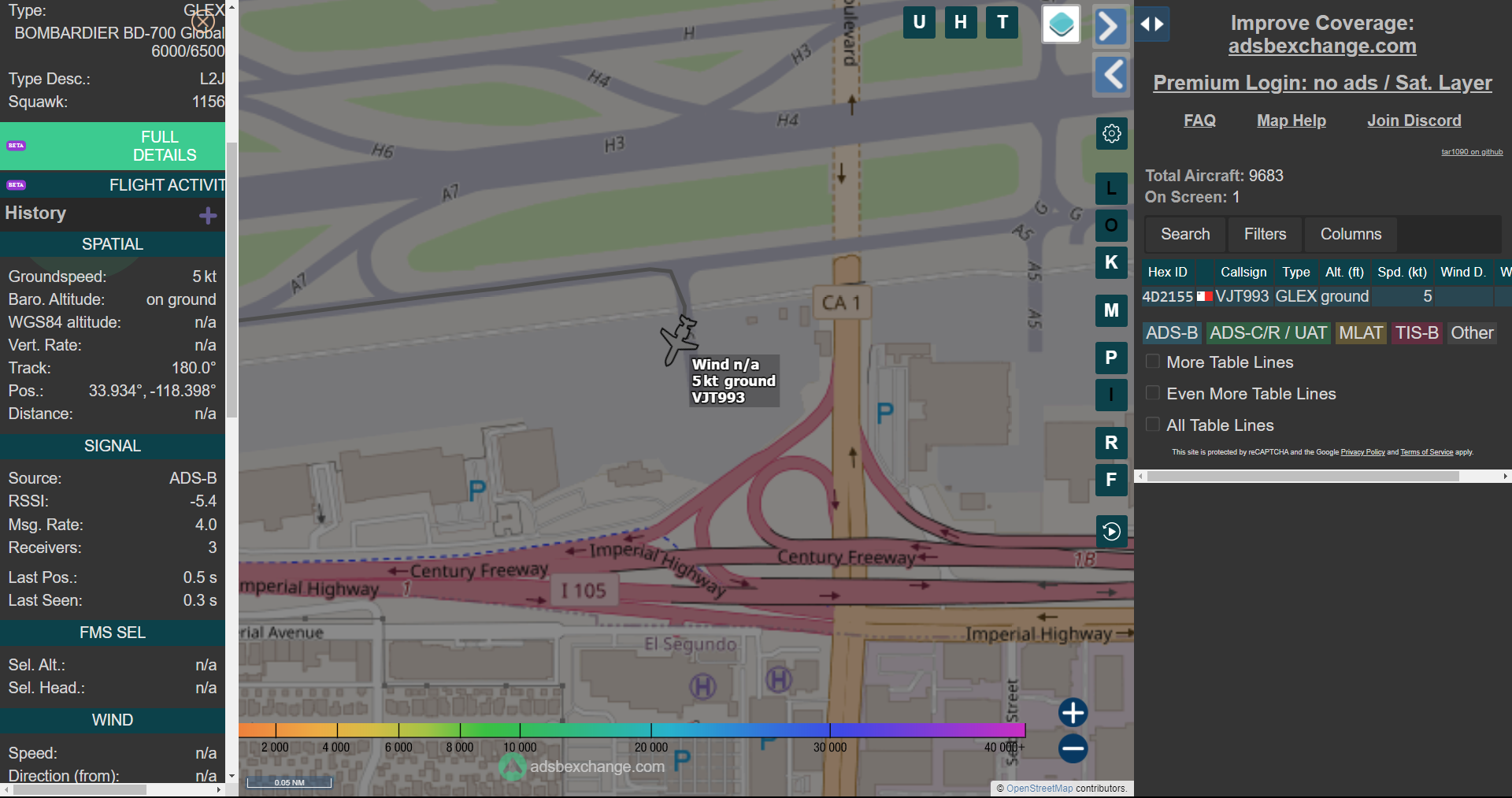
Task: Click the SPATIAL section header
Action: coord(113,244)
